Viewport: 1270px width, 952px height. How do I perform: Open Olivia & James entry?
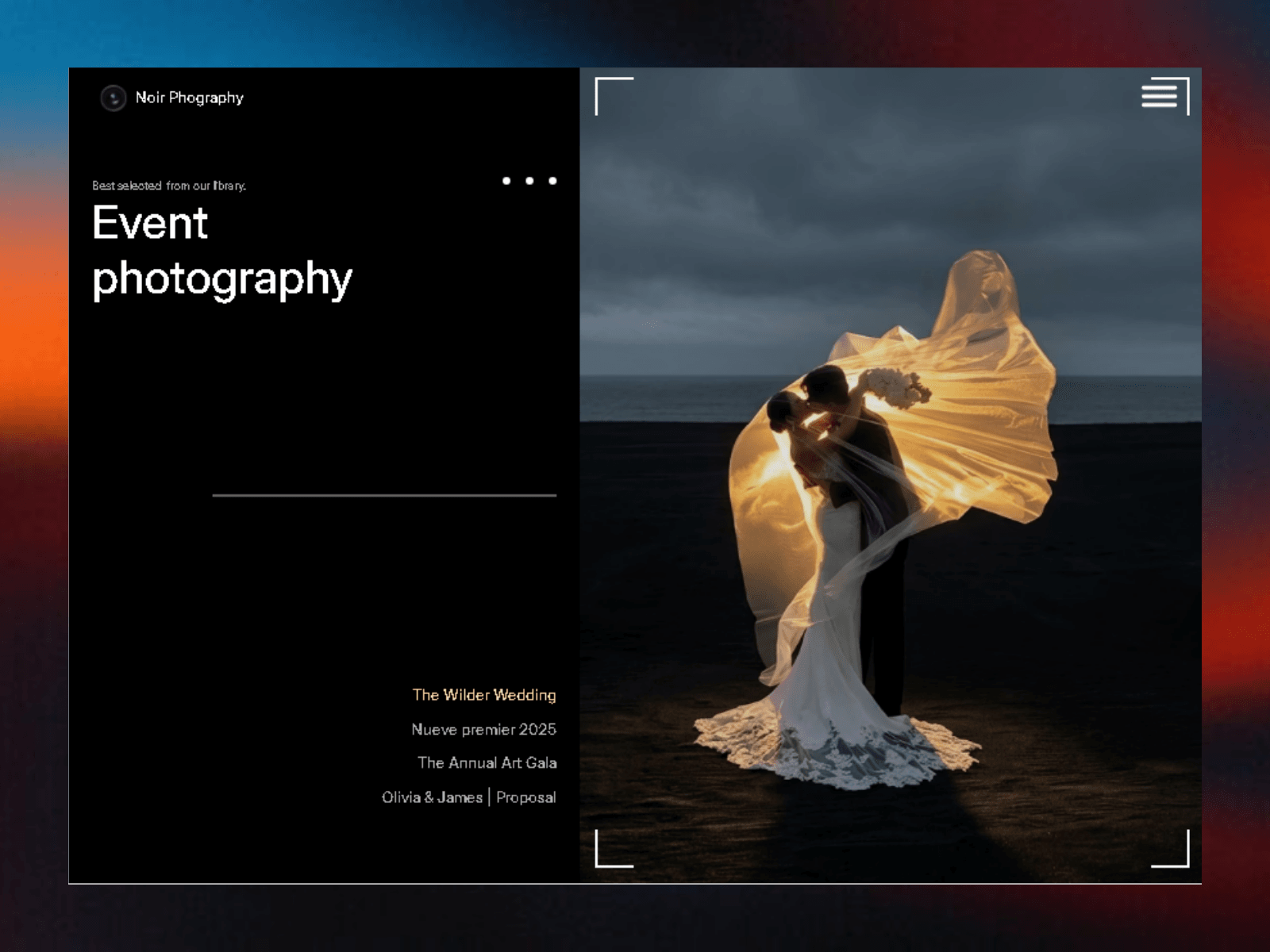click(x=432, y=797)
